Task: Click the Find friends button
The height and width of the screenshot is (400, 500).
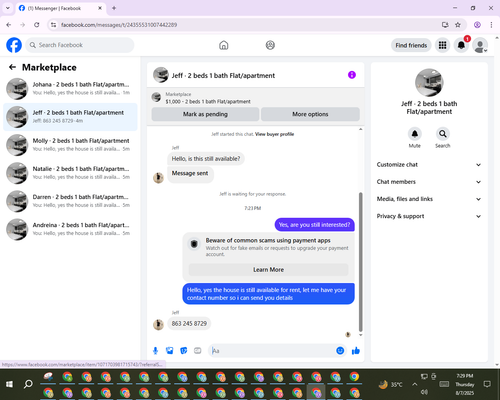Action: tap(411, 45)
